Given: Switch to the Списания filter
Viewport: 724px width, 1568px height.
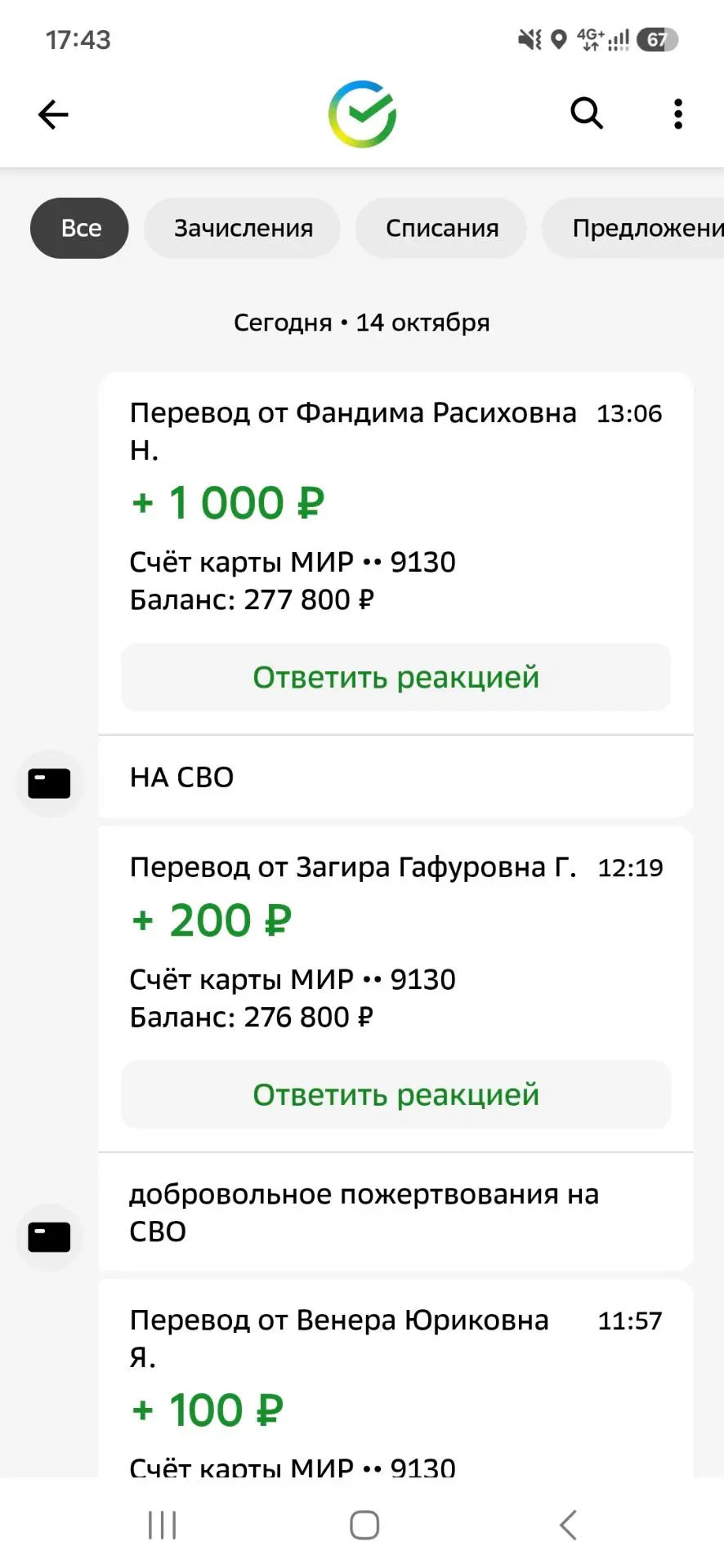Looking at the screenshot, I should pos(441,228).
